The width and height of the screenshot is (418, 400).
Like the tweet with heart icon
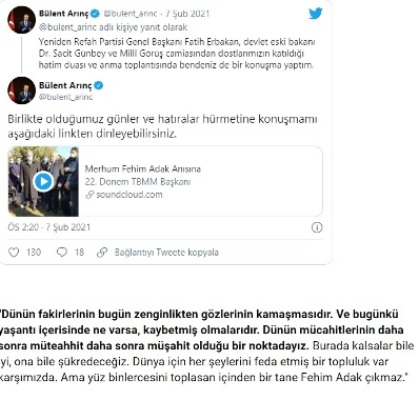click(x=14, y=252)
